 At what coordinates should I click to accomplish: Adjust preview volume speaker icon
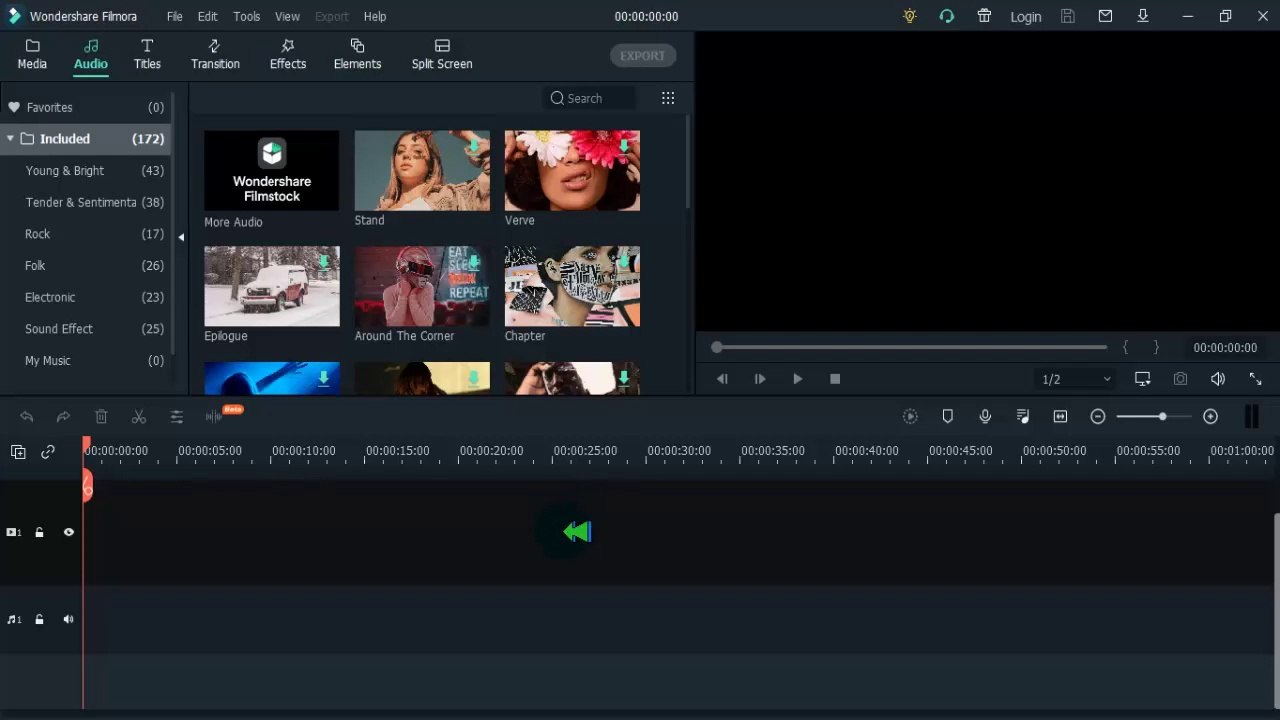(x=1218, y=379)
